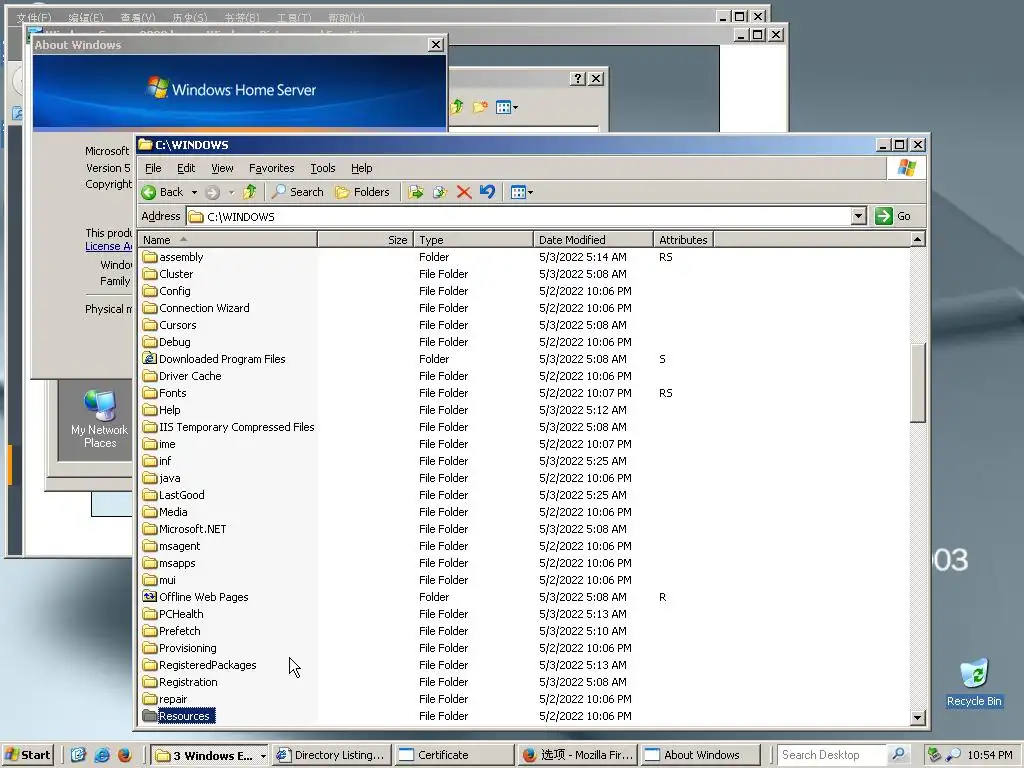Sort by the Name column header
Image resolution: width=1024 pixels, height=768 pixels.
pyautogui.click(x=227, y=240)
